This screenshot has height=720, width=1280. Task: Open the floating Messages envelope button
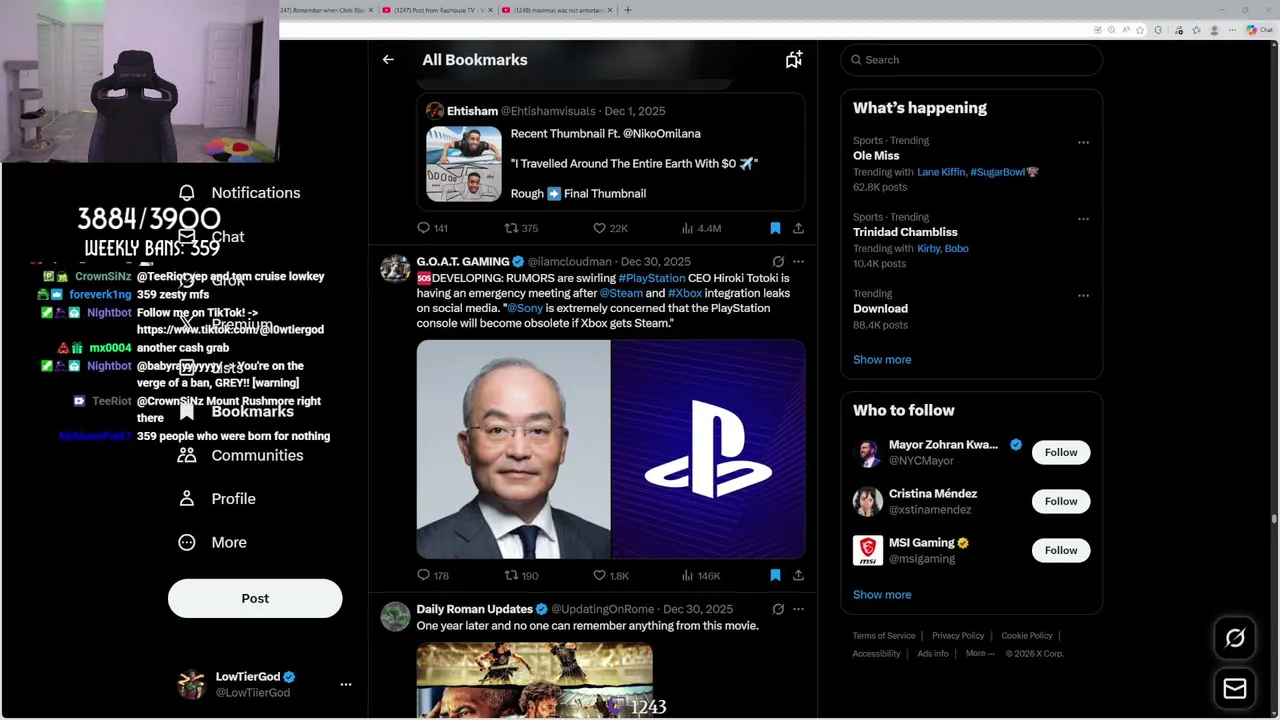point(1235,689)
